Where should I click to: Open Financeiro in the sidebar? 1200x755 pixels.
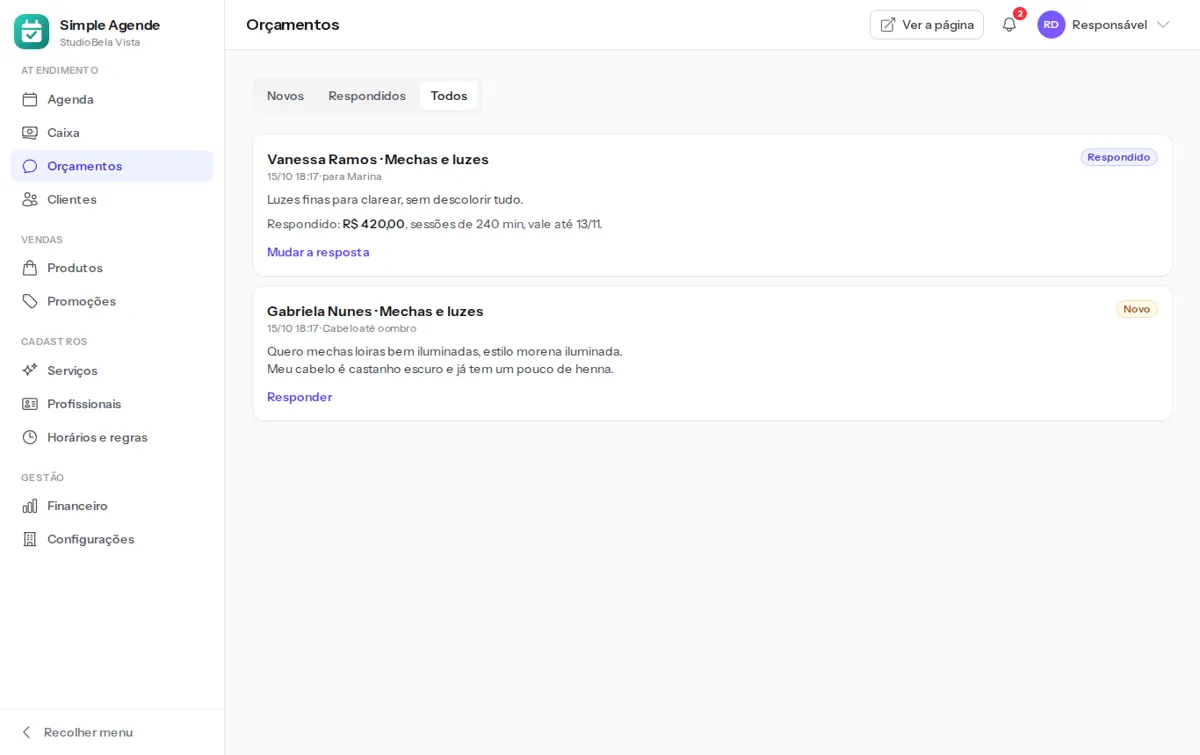112,506
